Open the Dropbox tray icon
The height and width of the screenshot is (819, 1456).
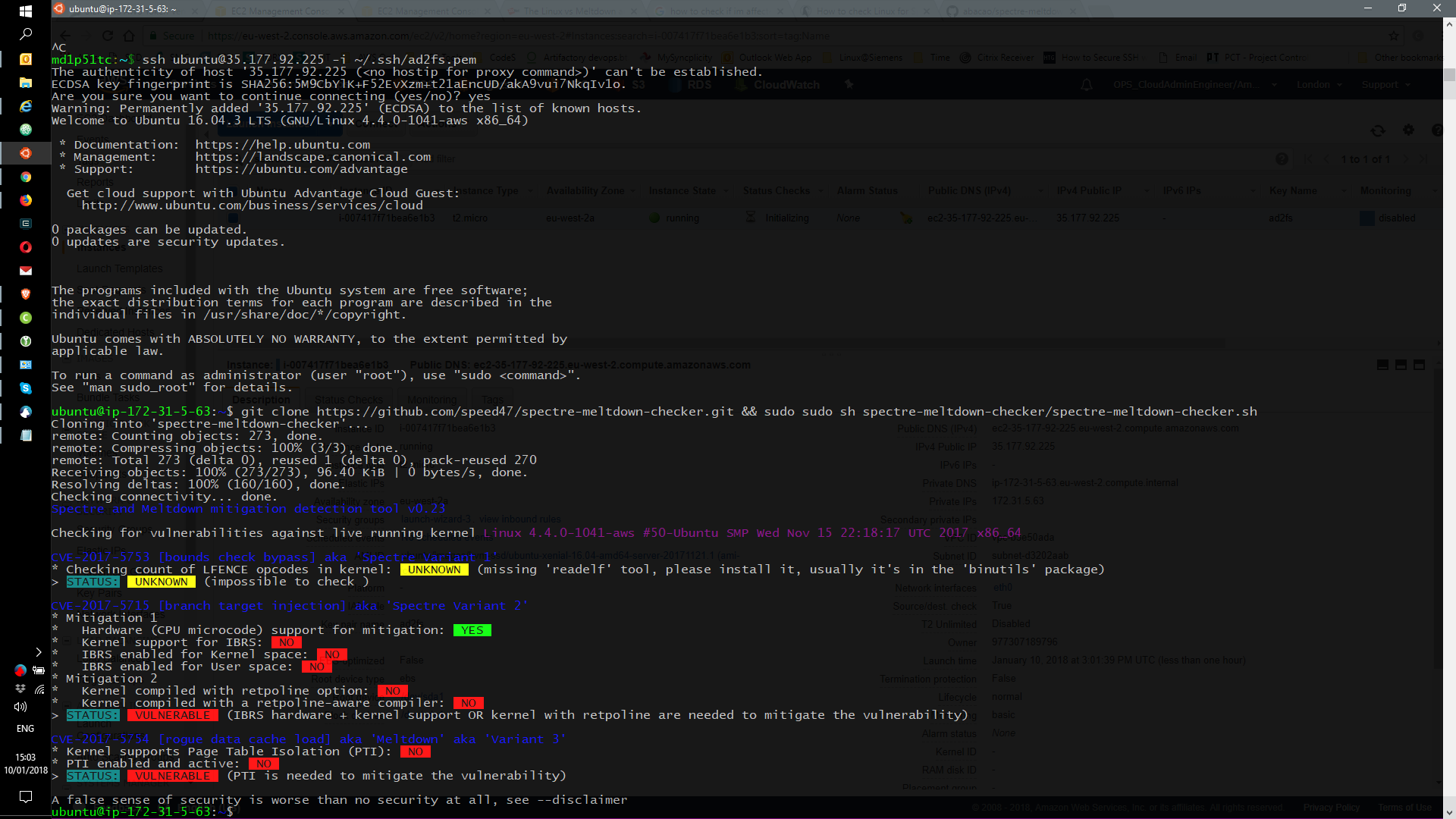click(20, 689)
